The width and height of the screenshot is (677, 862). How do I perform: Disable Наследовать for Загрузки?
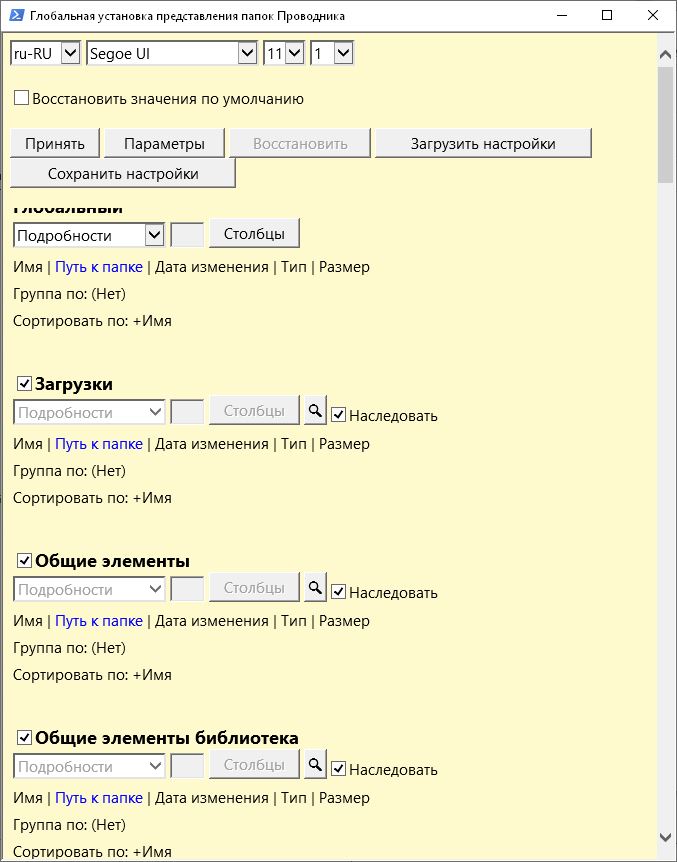(338, 416)
